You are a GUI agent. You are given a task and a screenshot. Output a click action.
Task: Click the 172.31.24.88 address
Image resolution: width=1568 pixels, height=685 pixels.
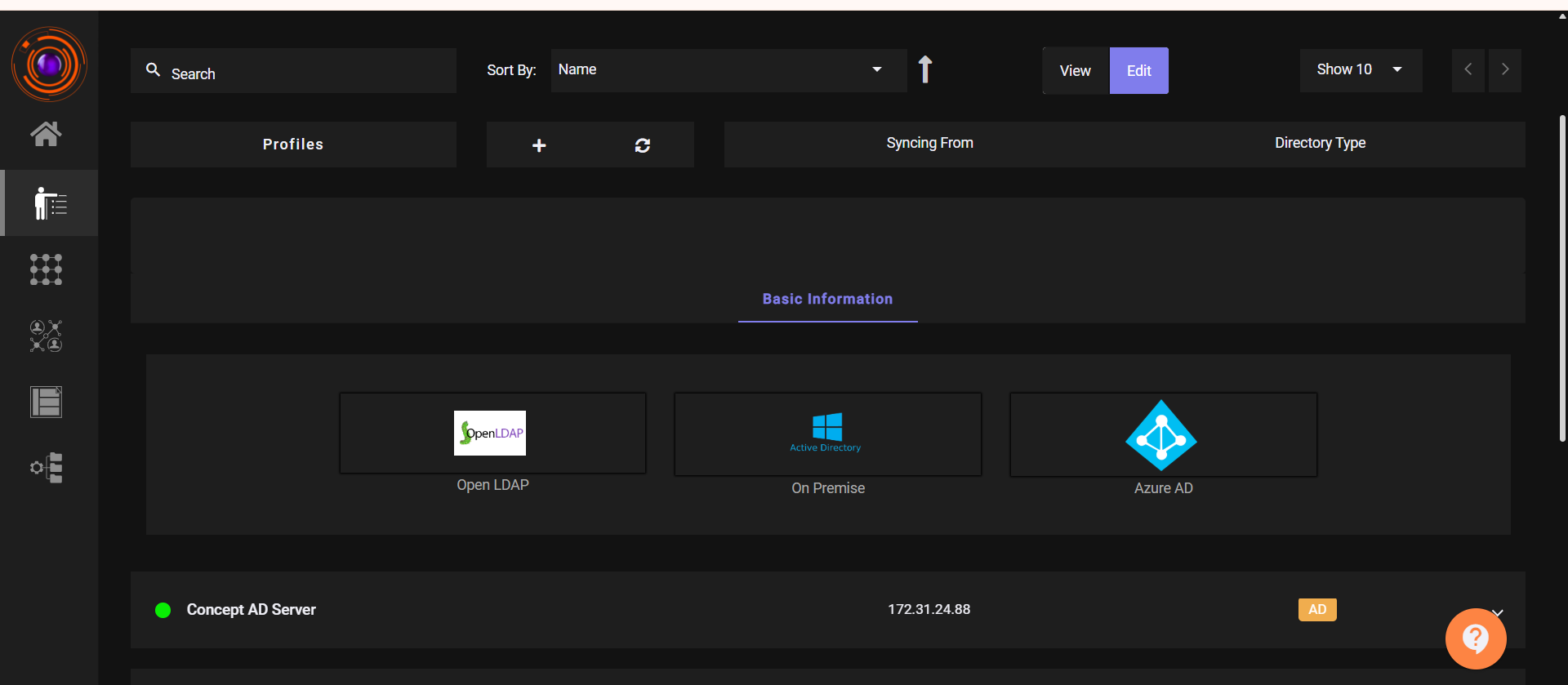[929, 609]
